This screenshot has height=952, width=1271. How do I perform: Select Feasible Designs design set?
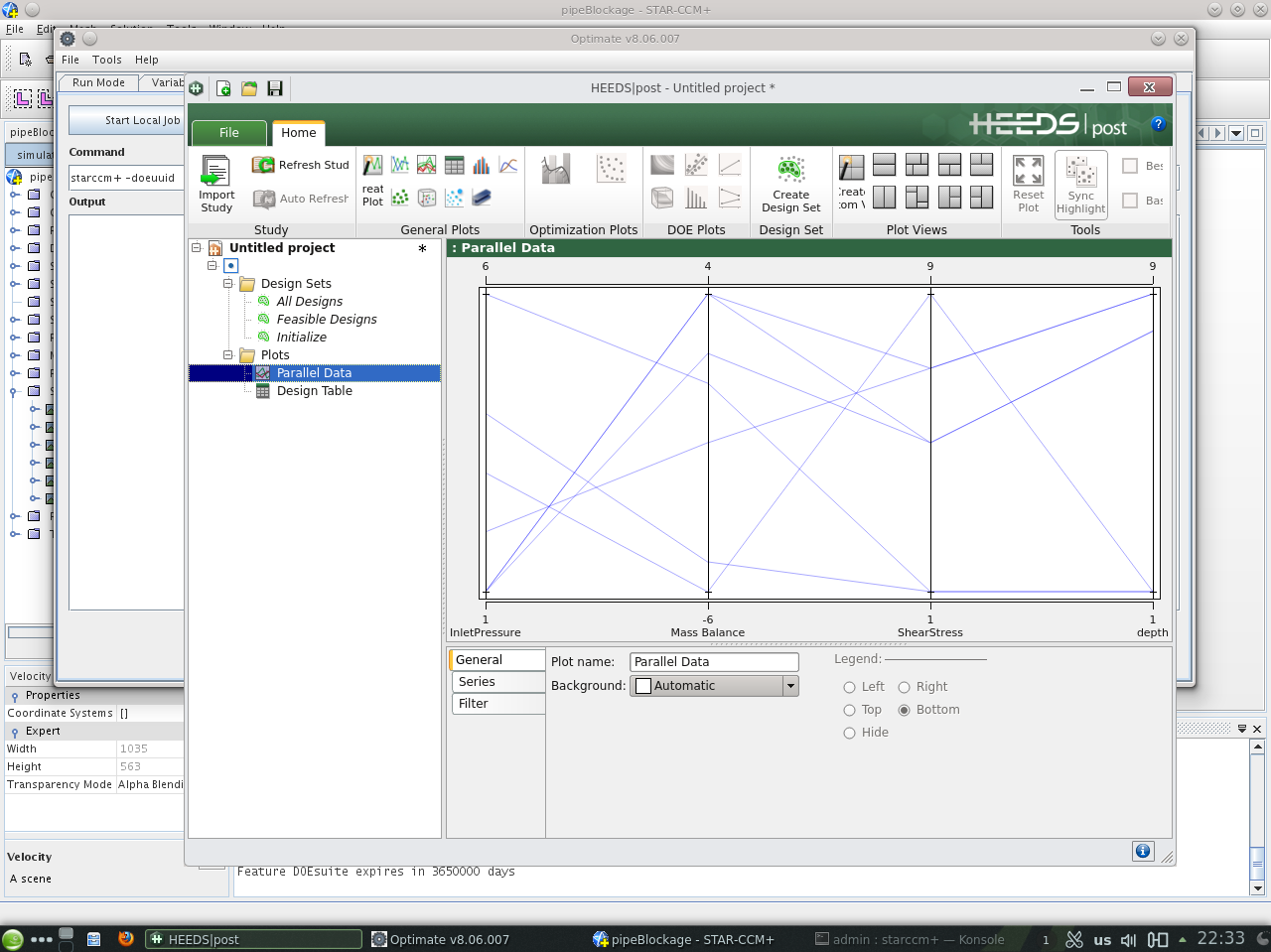[x=327, y=320]
